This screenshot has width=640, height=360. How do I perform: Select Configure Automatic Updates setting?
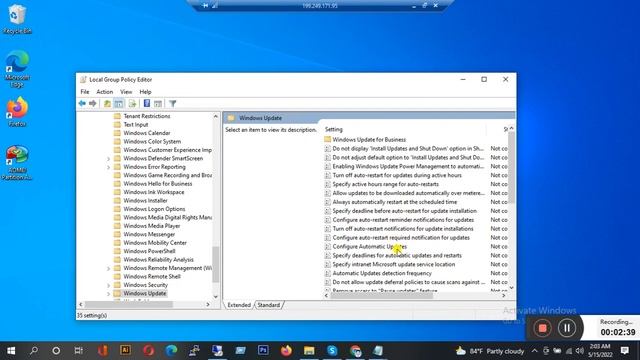[x=369, y=247]
